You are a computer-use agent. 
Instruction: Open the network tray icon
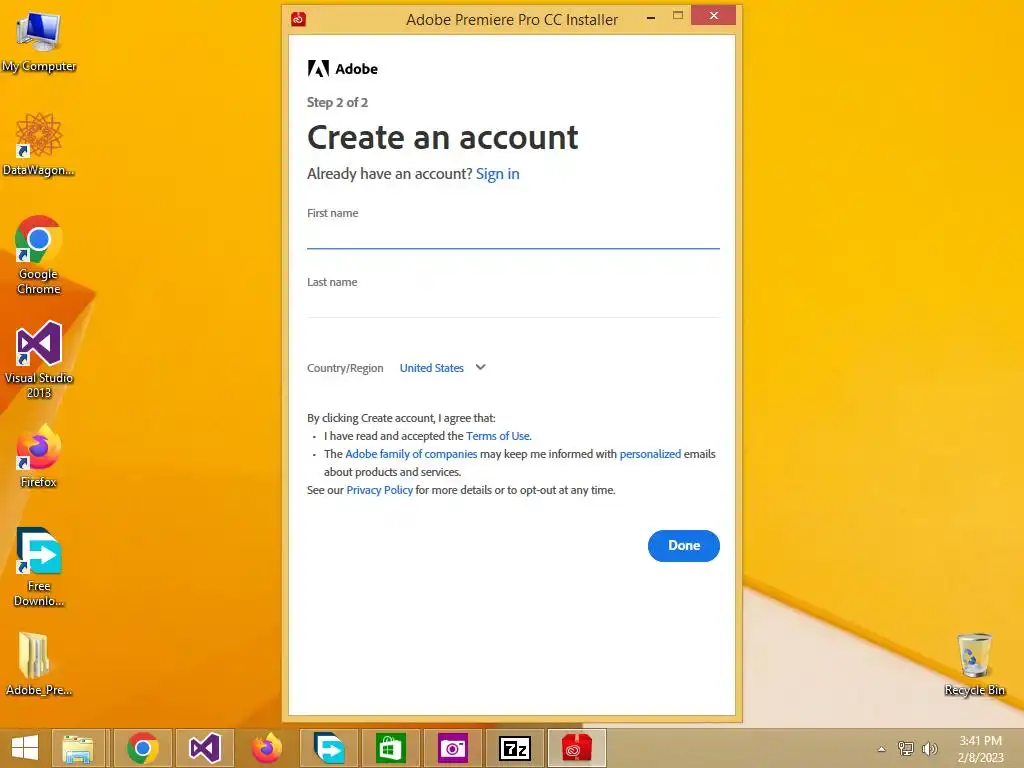(x=906, y=749)
